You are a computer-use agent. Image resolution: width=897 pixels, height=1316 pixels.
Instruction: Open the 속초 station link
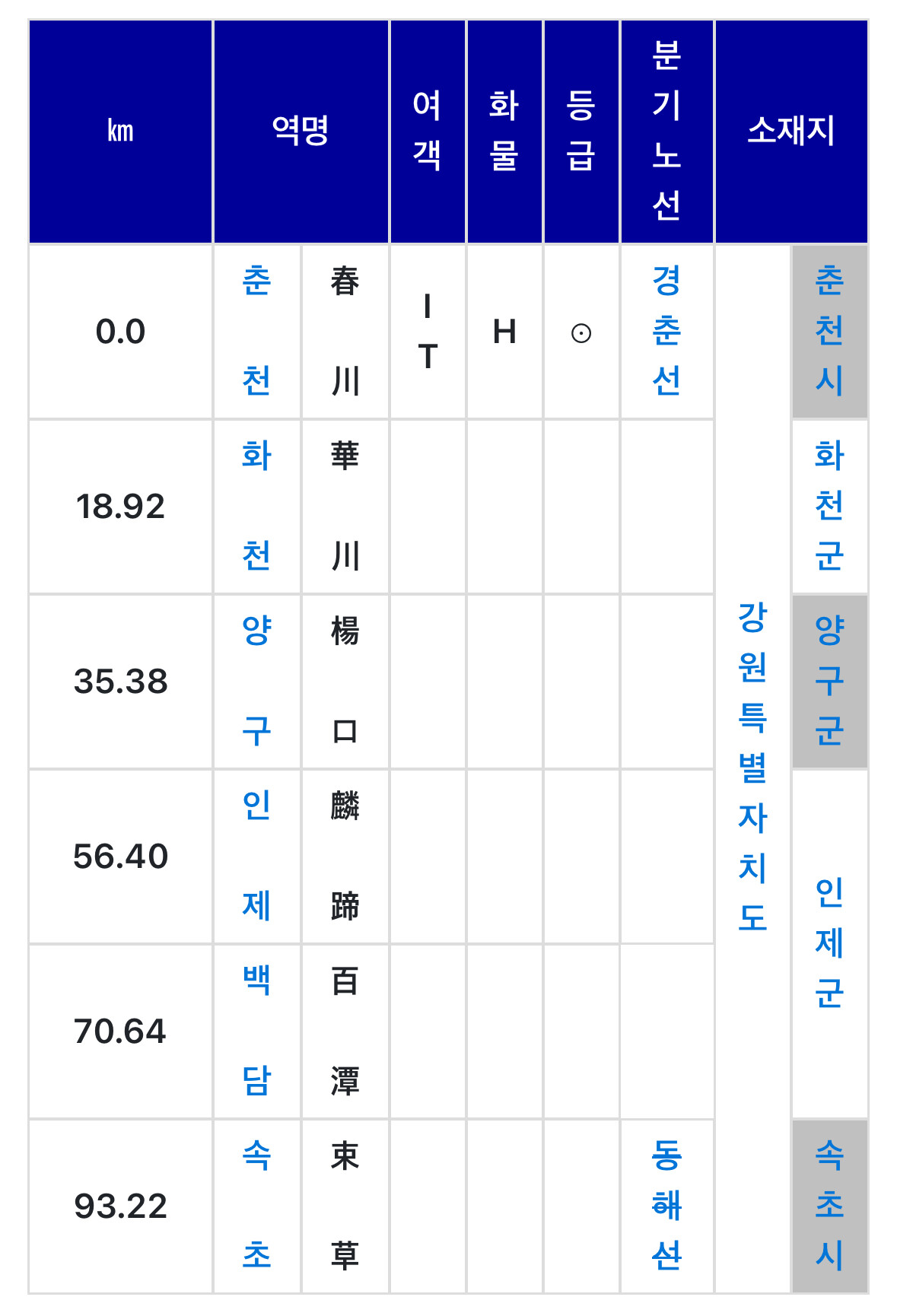[x=256, y=1206]
